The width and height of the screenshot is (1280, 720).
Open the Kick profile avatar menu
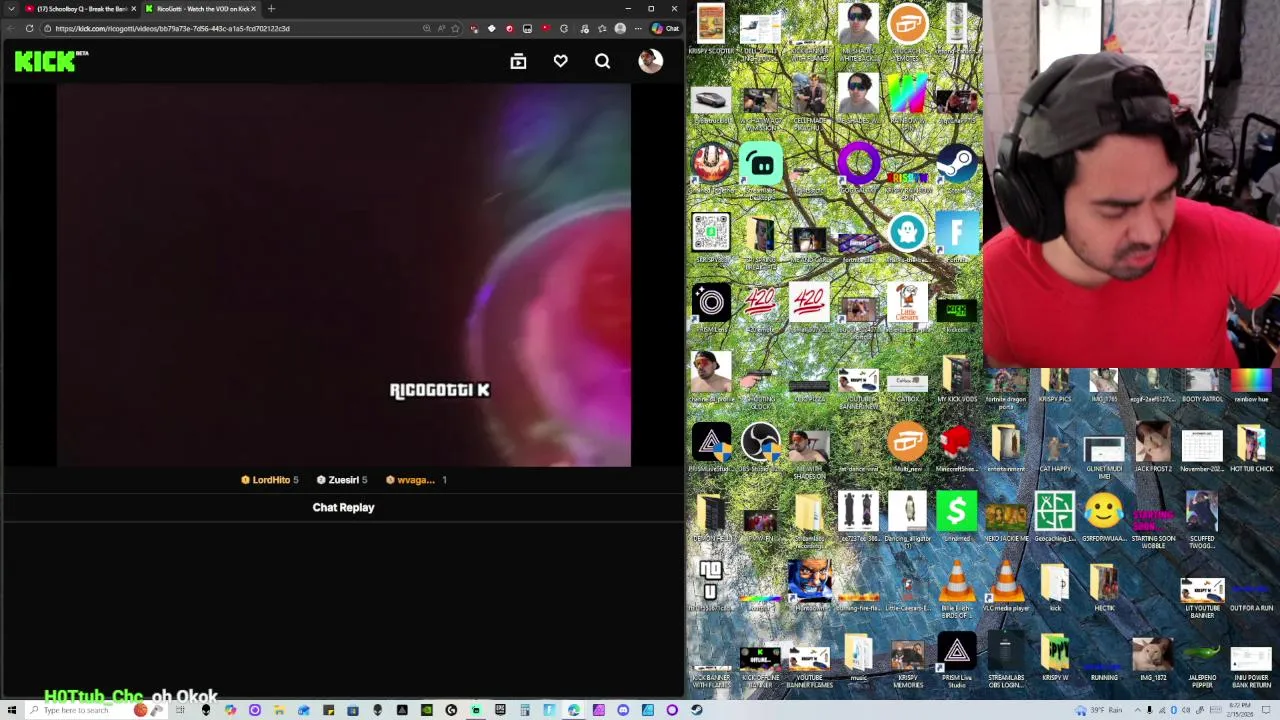pos(650,61)
